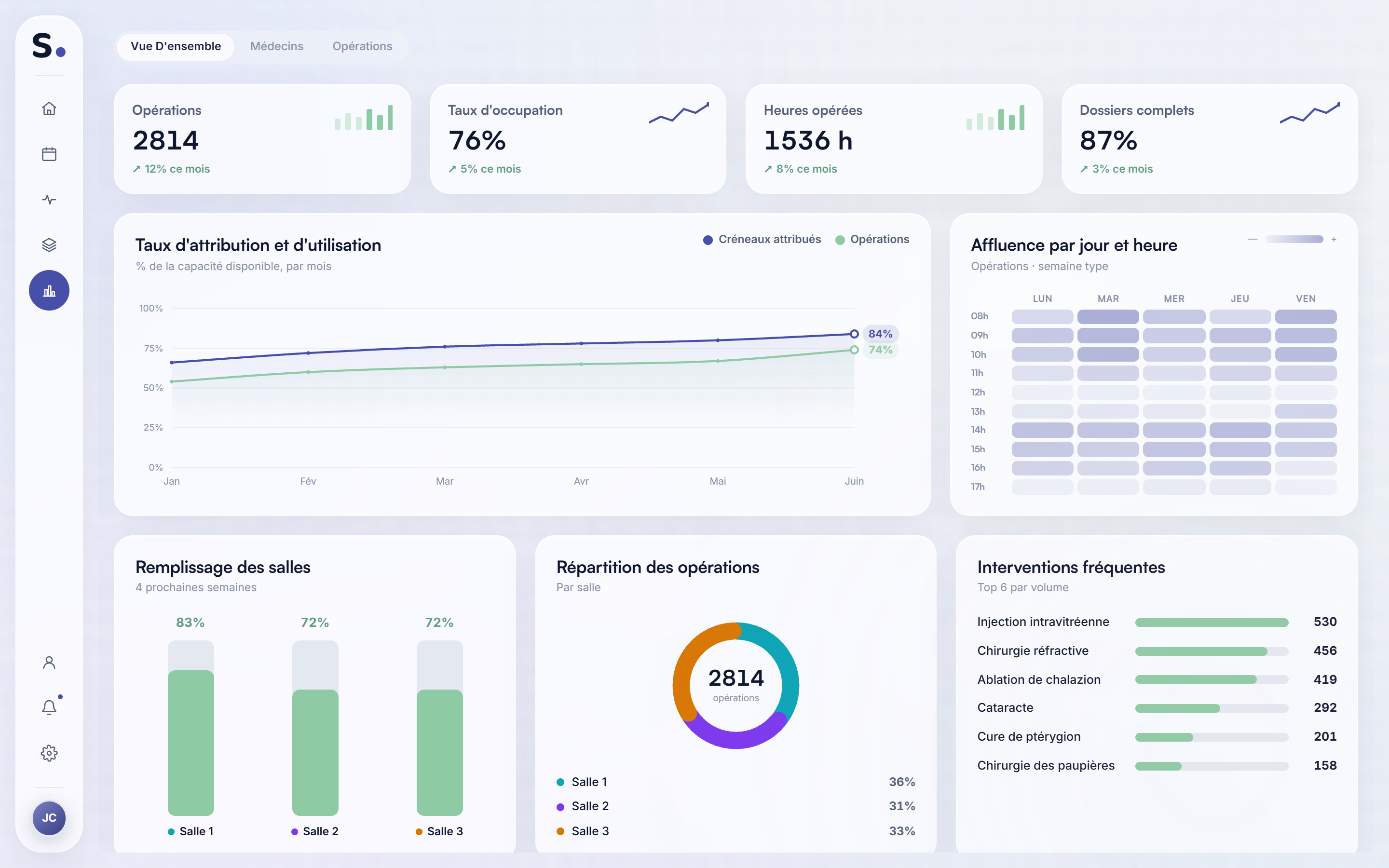Switch to the Vue D'ensemble tab
The width and height of the screenshot is (1389, 868).
176,46
